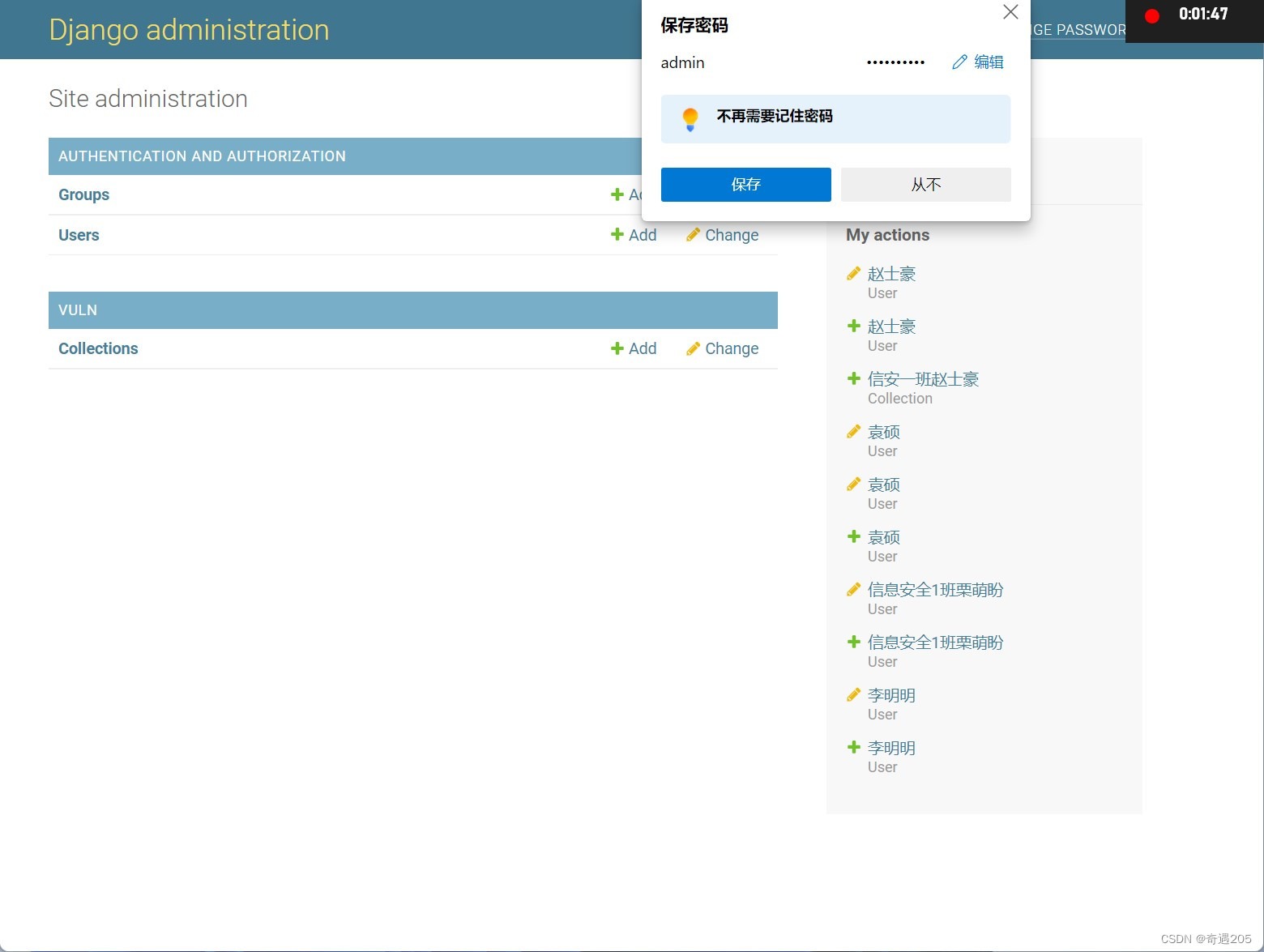Click the 保存 button in the password dialog
The height and width of the screenshot is (952, 1264).
click(x=745, y=185)
